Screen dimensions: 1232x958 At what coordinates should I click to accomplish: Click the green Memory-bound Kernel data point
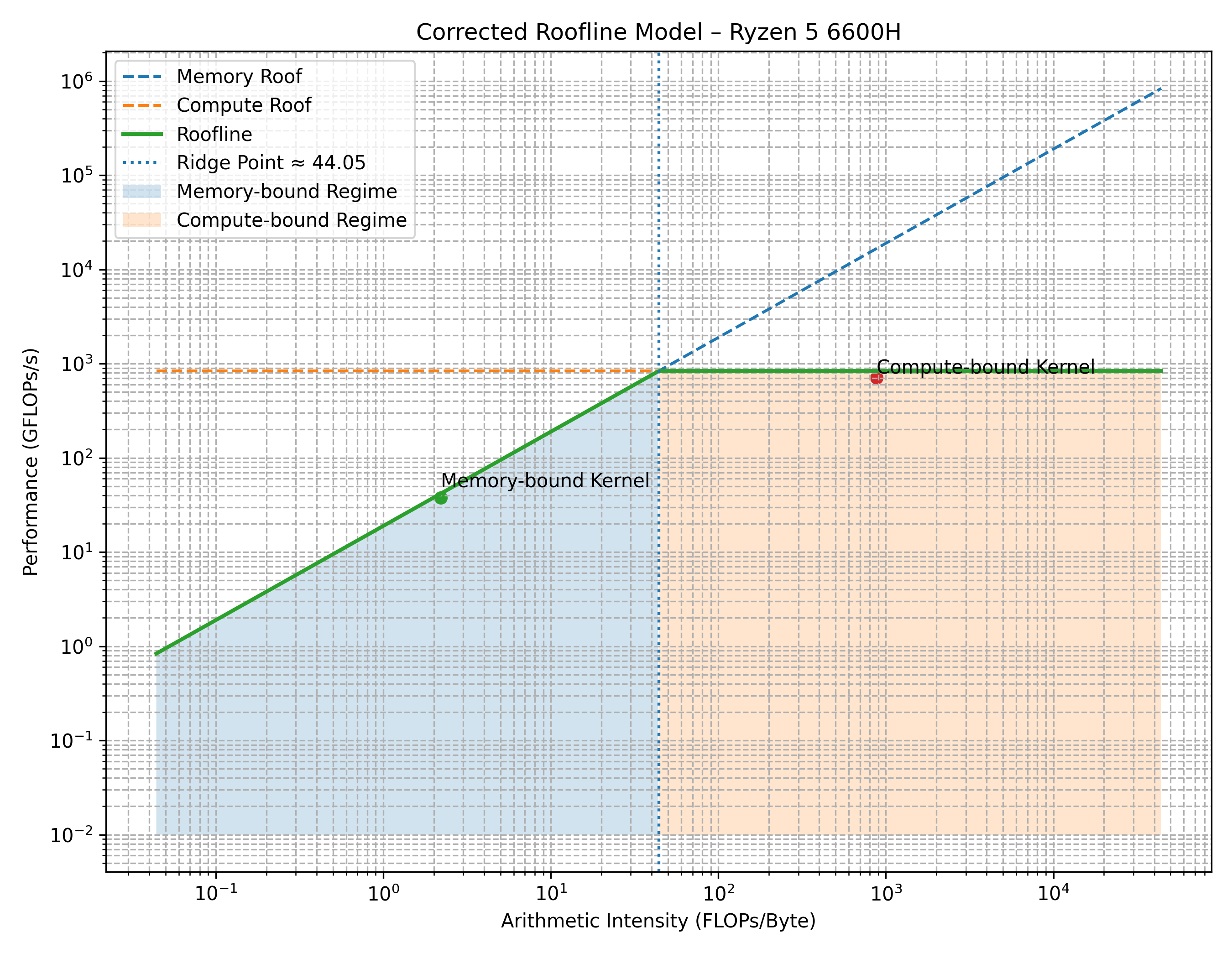click(441, 498)
